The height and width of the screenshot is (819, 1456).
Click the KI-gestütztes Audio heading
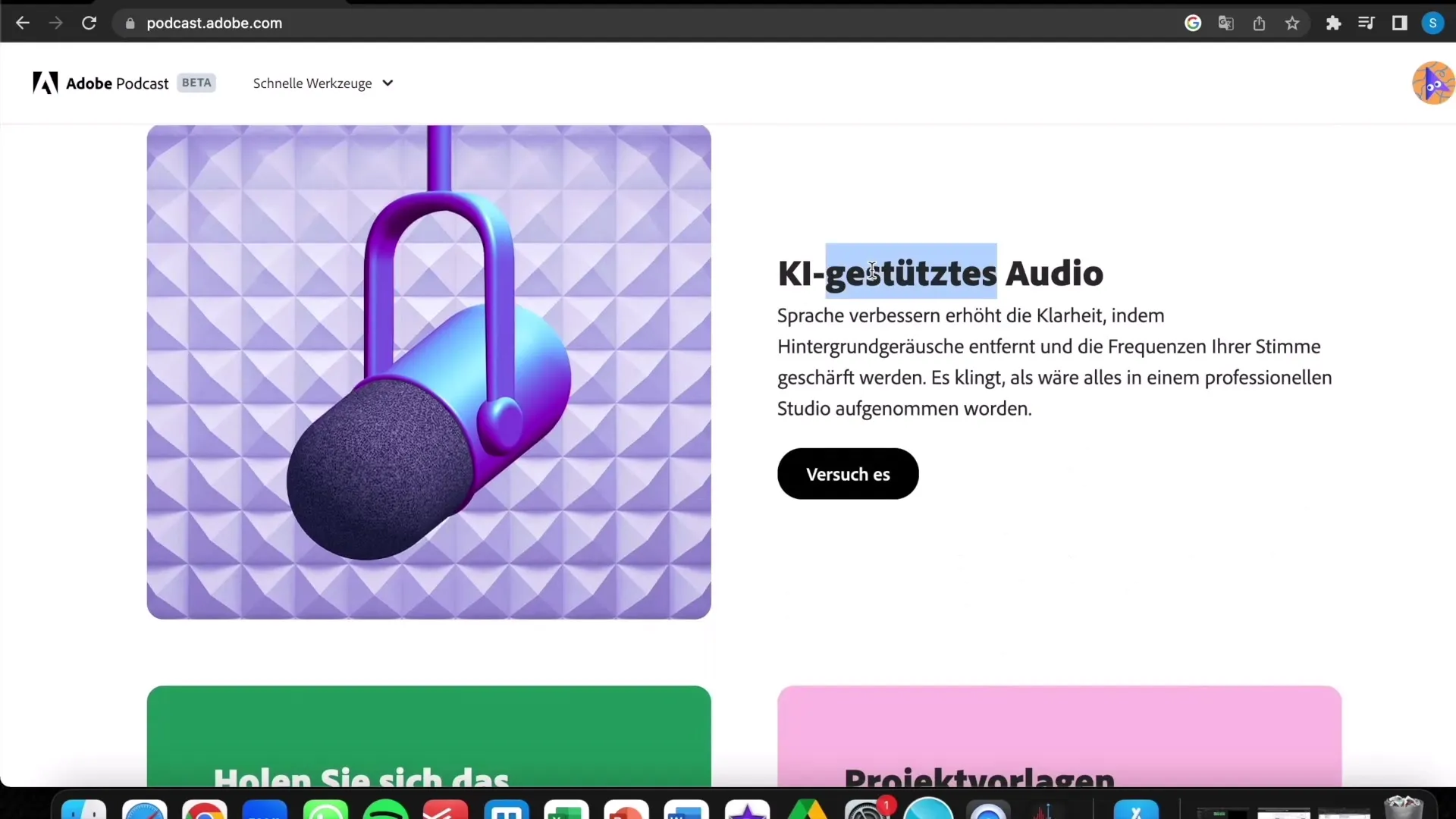[940, 273]
